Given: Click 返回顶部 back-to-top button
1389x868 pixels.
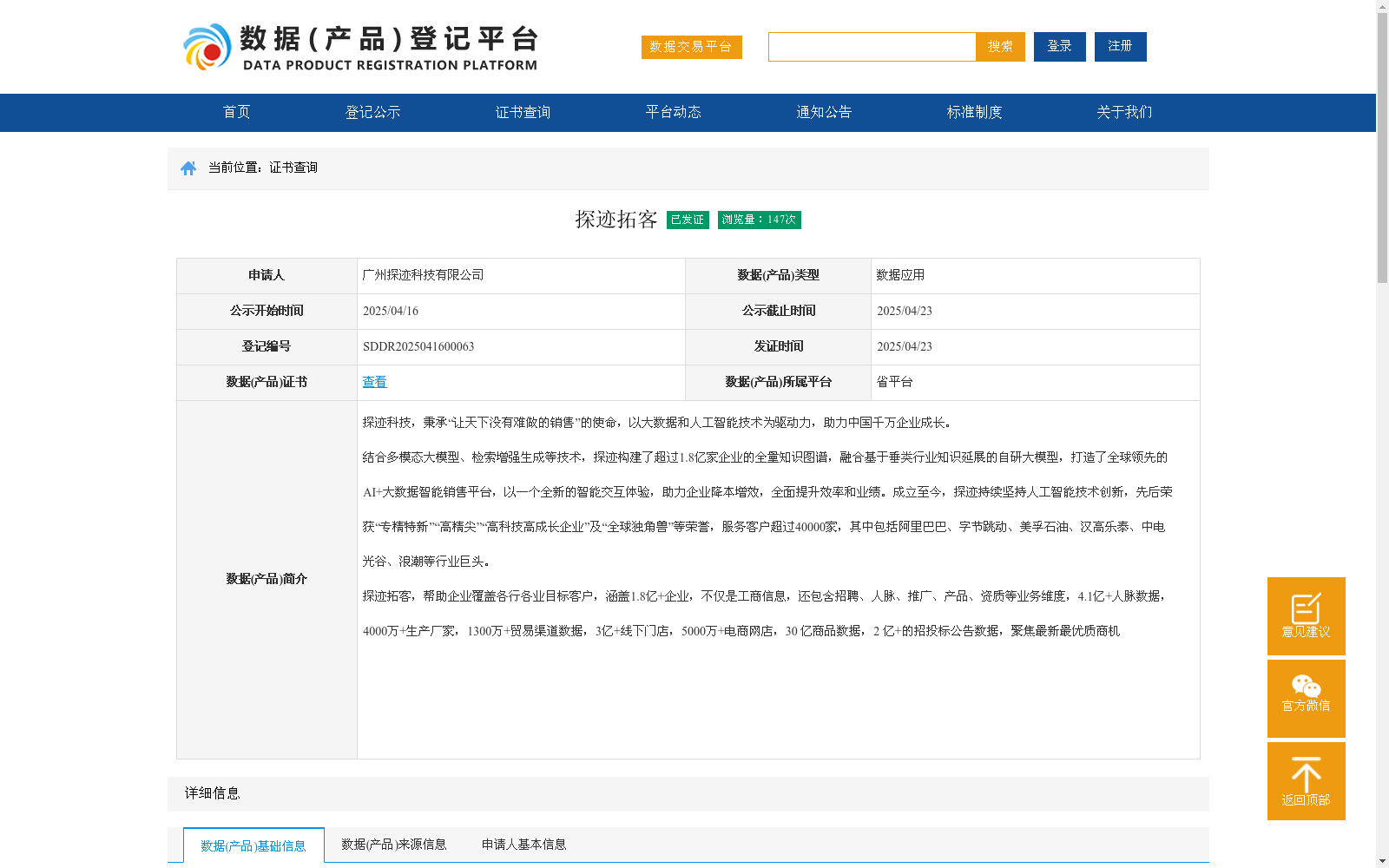Looking at the screenshot, I should [x=1306, y=781].
